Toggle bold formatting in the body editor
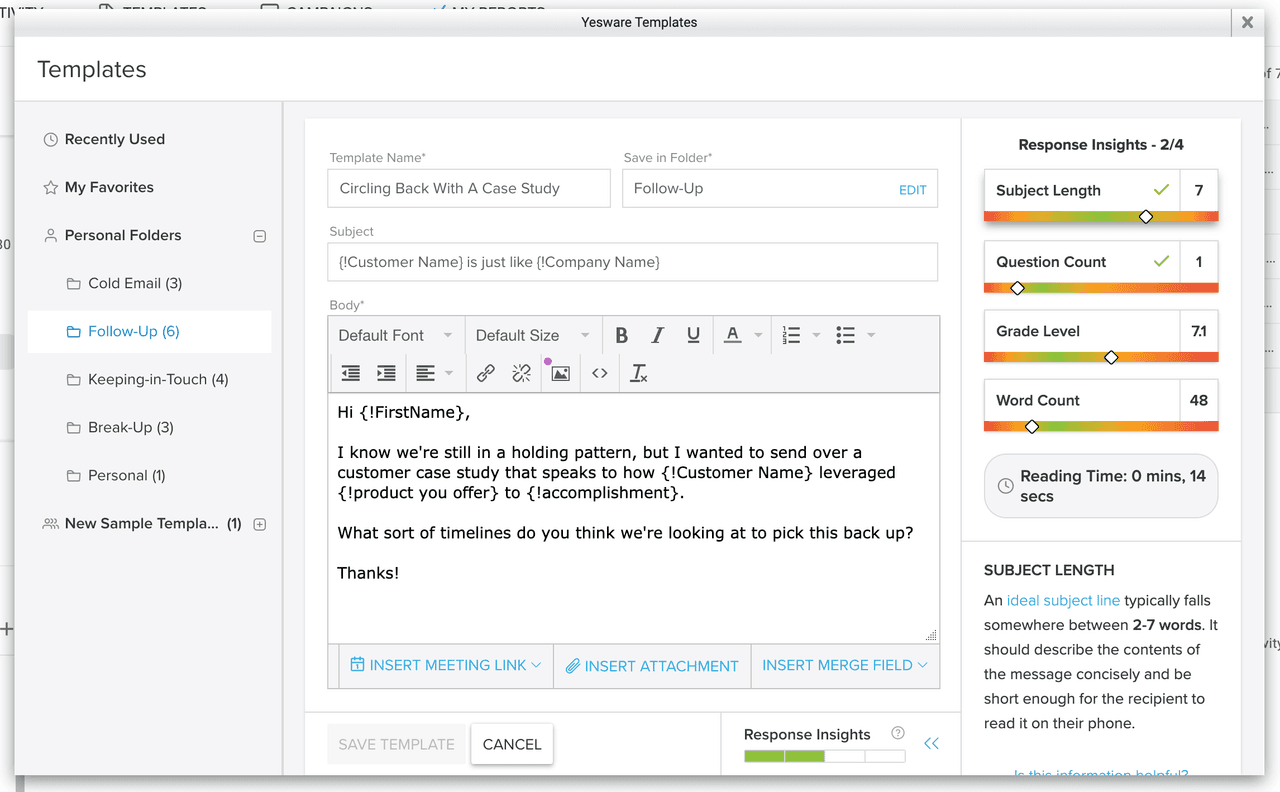This screenshot has width=1280, height=792. (621, 336)
